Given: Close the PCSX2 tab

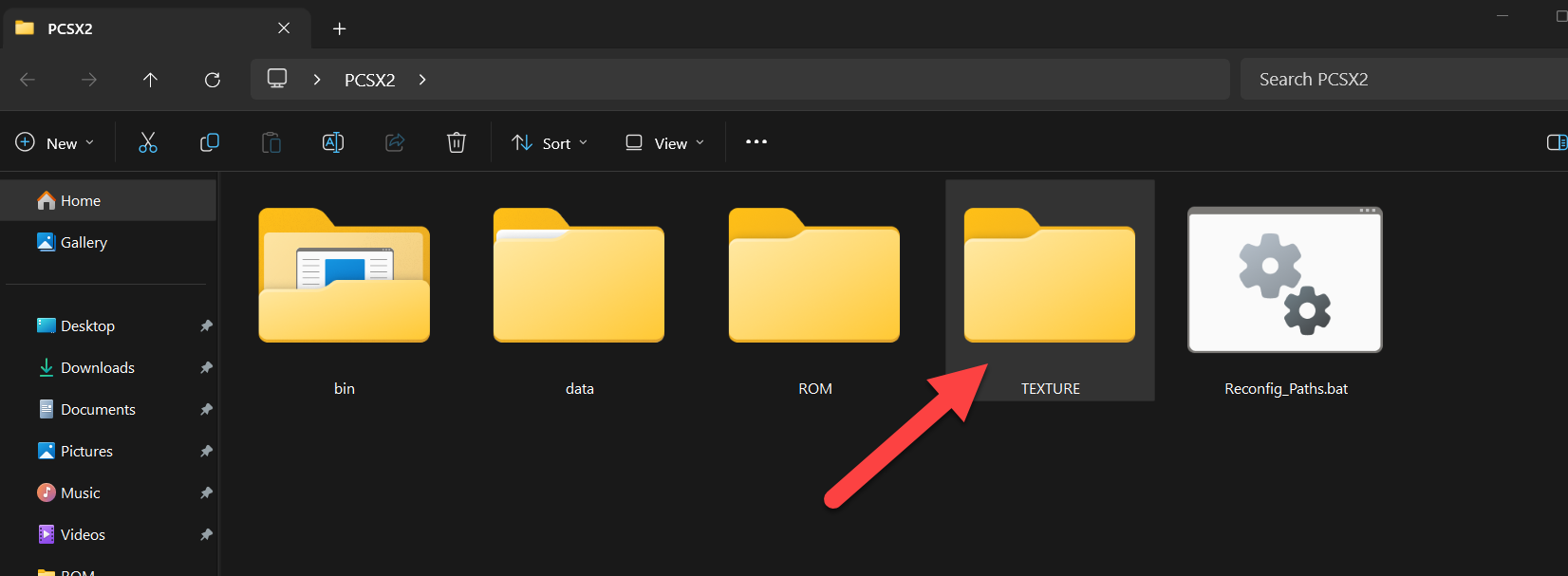Looking at the screenshot, I should pos(284,28).
